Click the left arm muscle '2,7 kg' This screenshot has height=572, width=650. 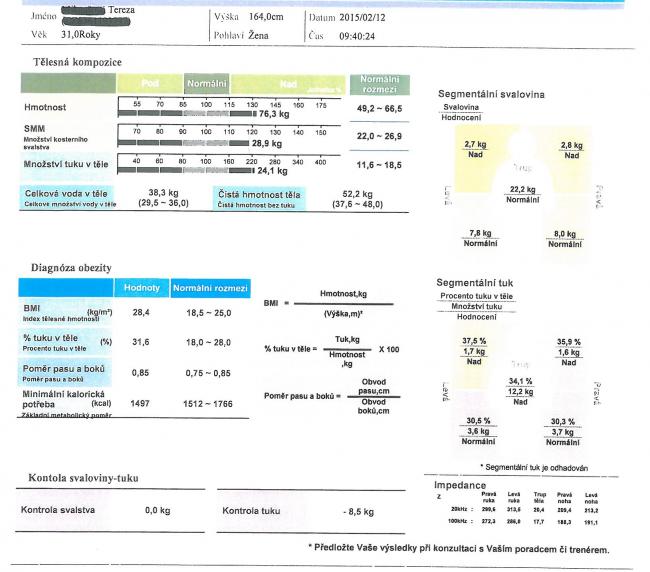pos(475,144)
